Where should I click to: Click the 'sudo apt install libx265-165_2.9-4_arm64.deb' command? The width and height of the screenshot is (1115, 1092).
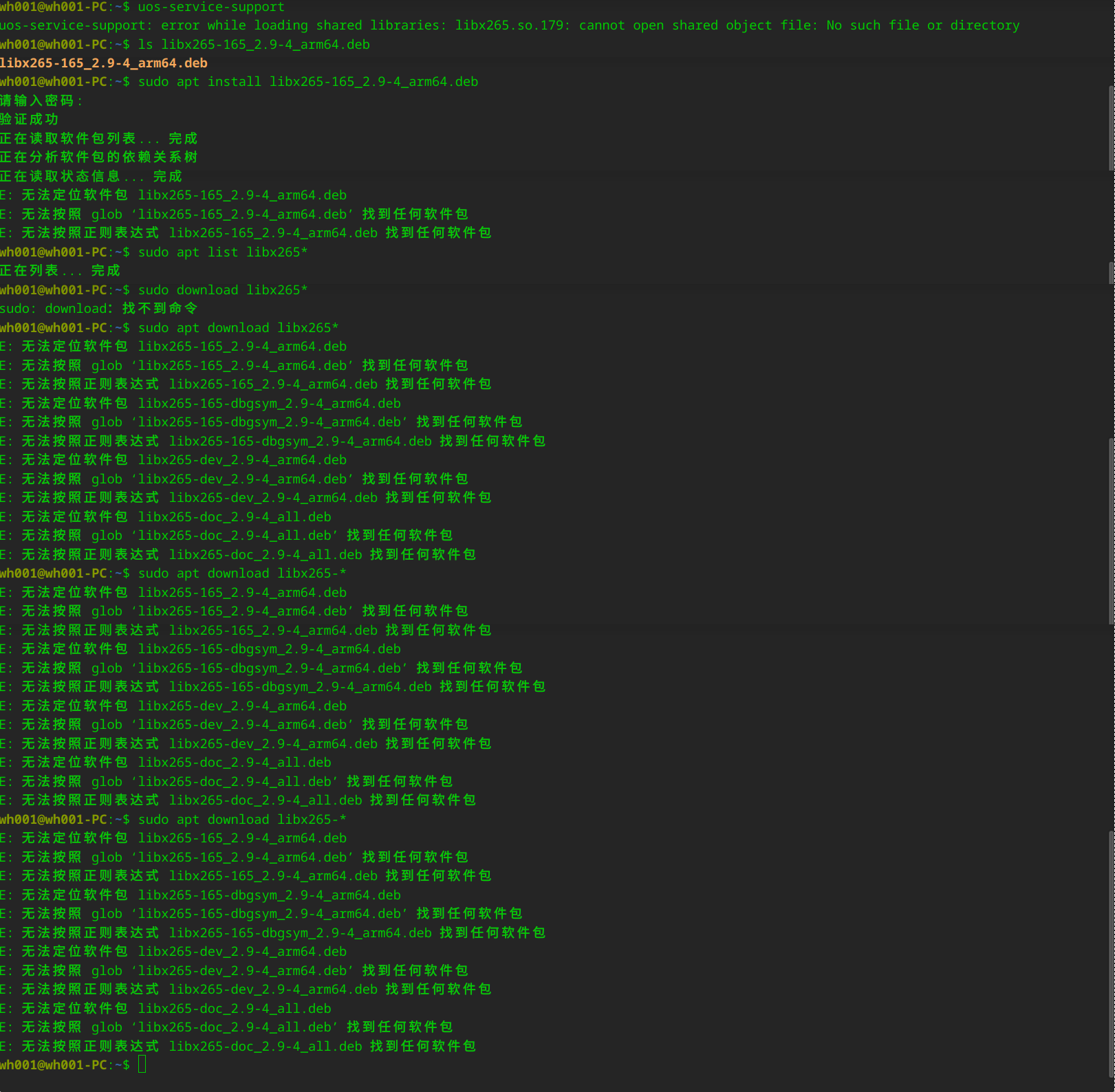point(308,82)
